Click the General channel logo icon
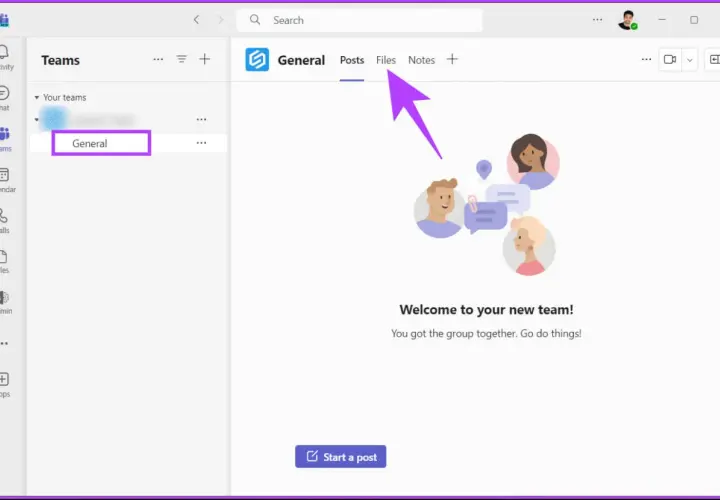720x500 pixels. 257,60
